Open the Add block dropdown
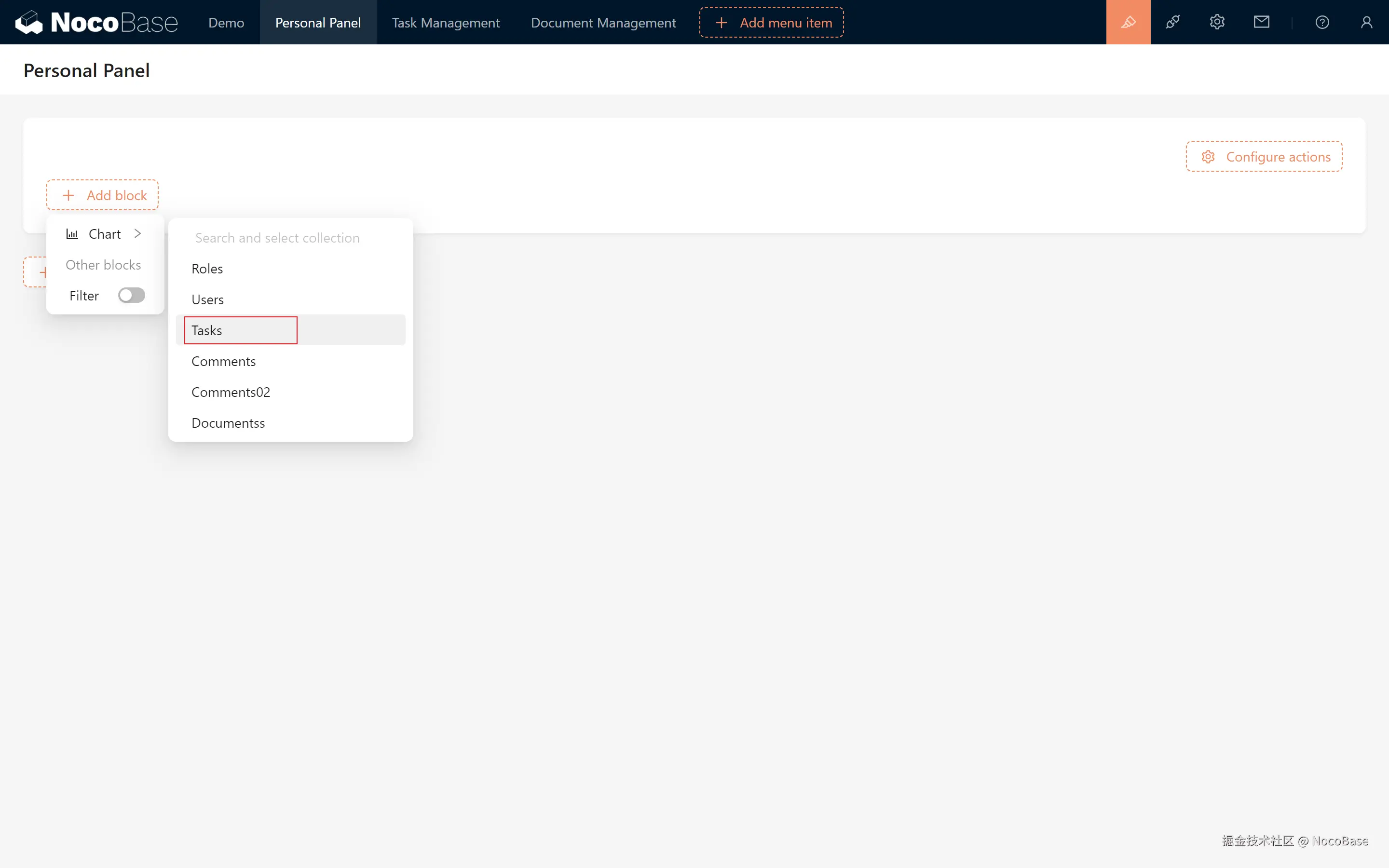 (x=103, y=195)
